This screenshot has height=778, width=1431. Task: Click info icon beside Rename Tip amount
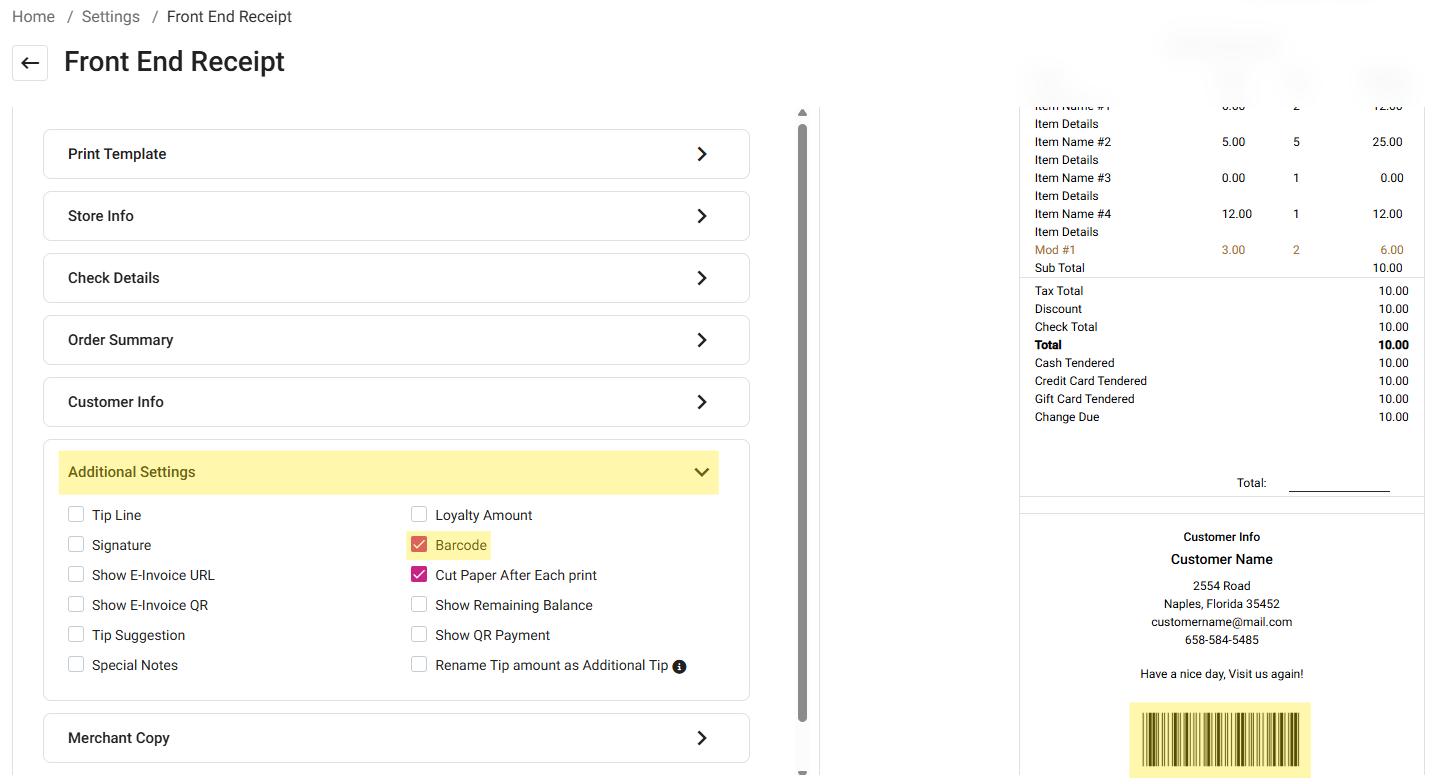(679, 666)
